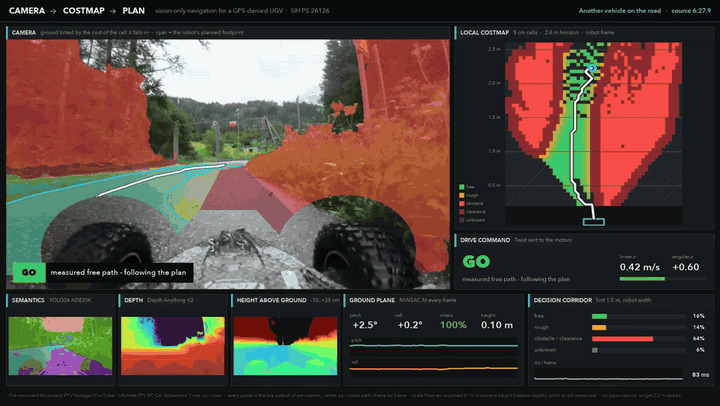The height and width of the screenshot is (406, 720).
Task: Click the white planned path in camera view
Action: [x=161, y=179]
